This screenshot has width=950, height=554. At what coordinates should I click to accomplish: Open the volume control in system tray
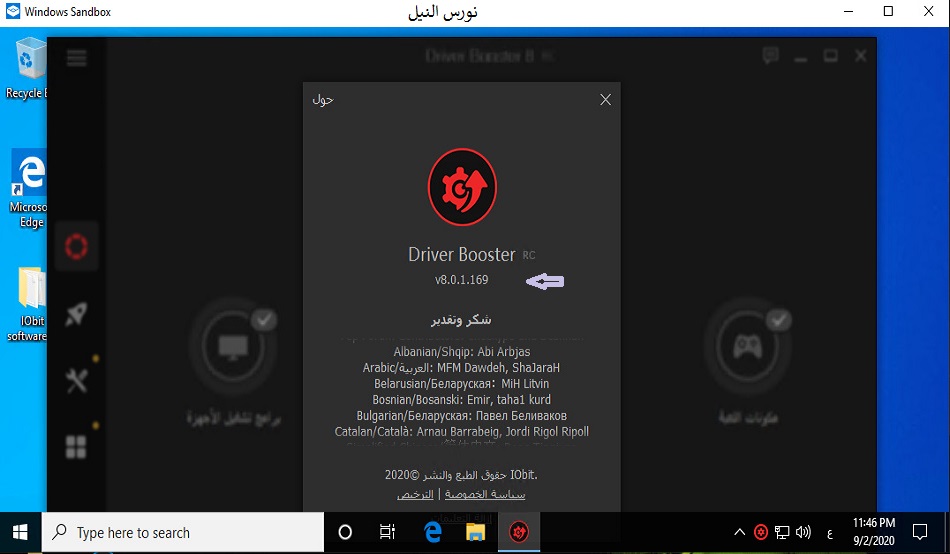803,532
